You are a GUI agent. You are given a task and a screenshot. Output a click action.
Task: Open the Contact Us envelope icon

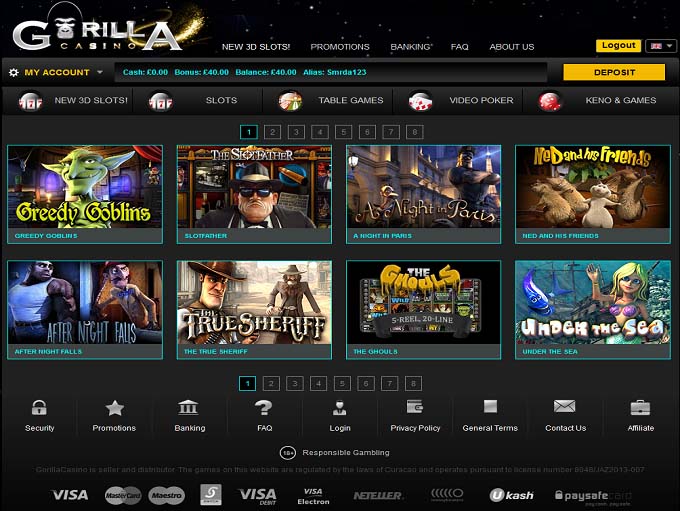click(x=565, y=406)
